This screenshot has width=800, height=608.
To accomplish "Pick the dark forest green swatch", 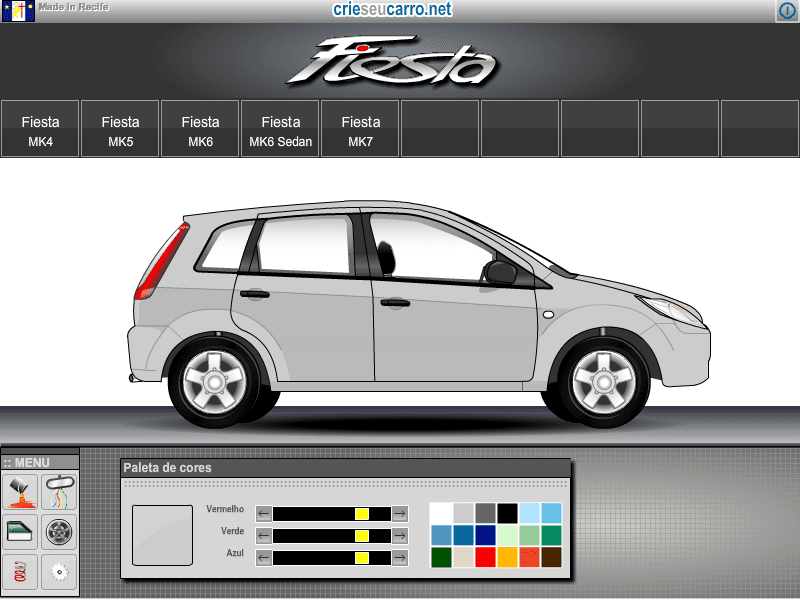I will coord(441,558).
